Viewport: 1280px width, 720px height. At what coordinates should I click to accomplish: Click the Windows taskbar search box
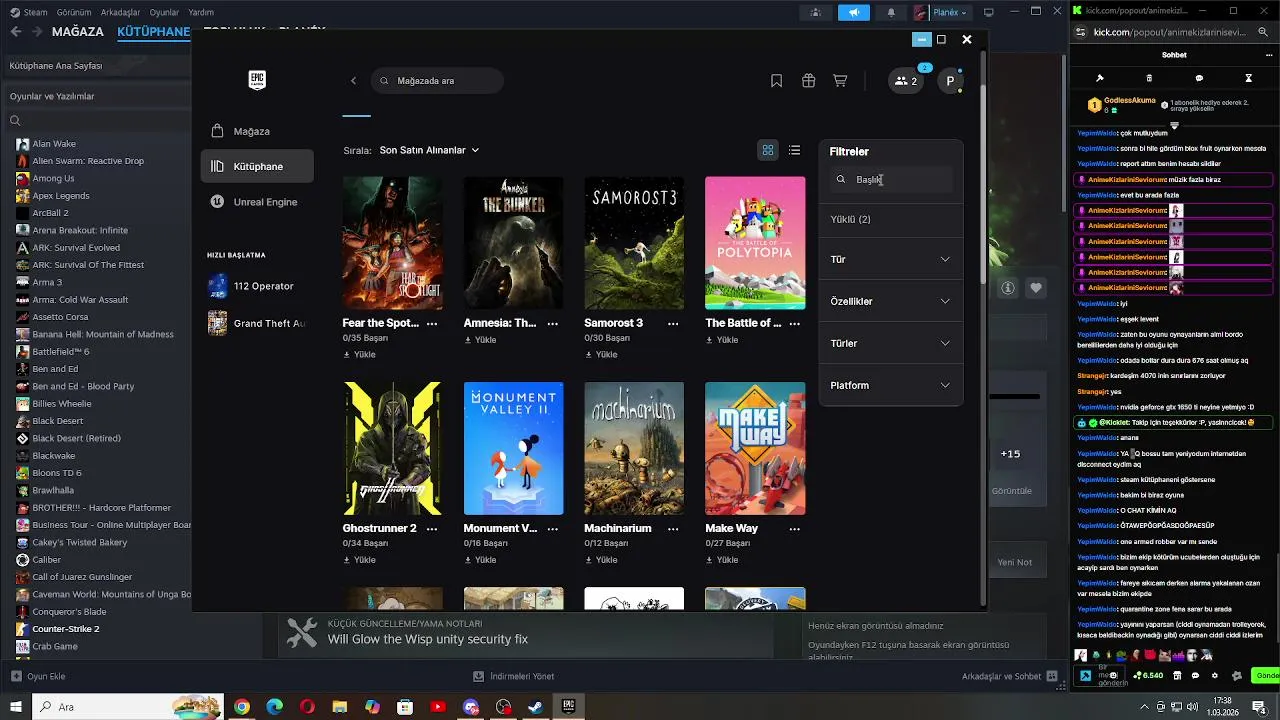tap(127, 707)
